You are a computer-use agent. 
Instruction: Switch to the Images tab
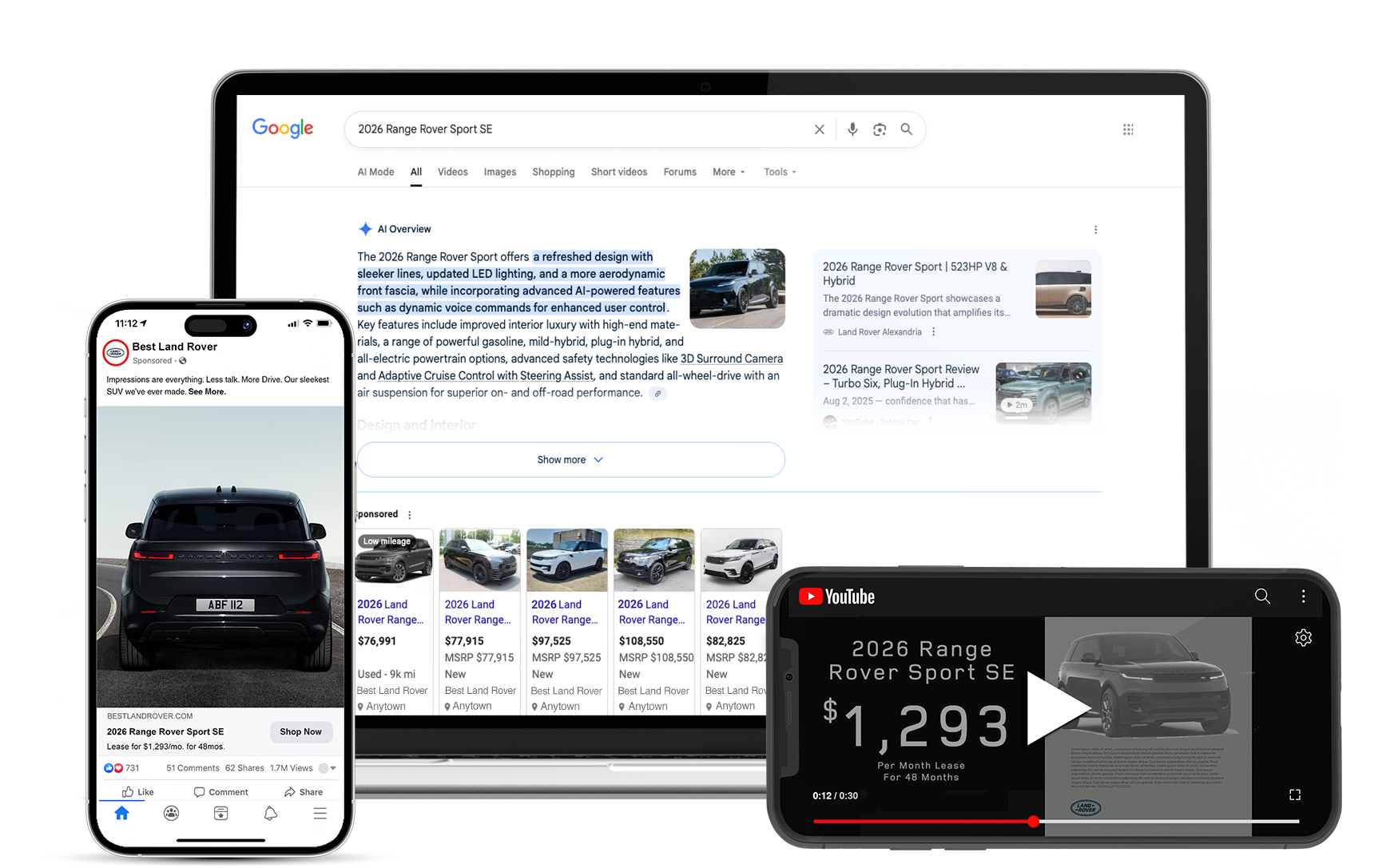click(499, 172)
